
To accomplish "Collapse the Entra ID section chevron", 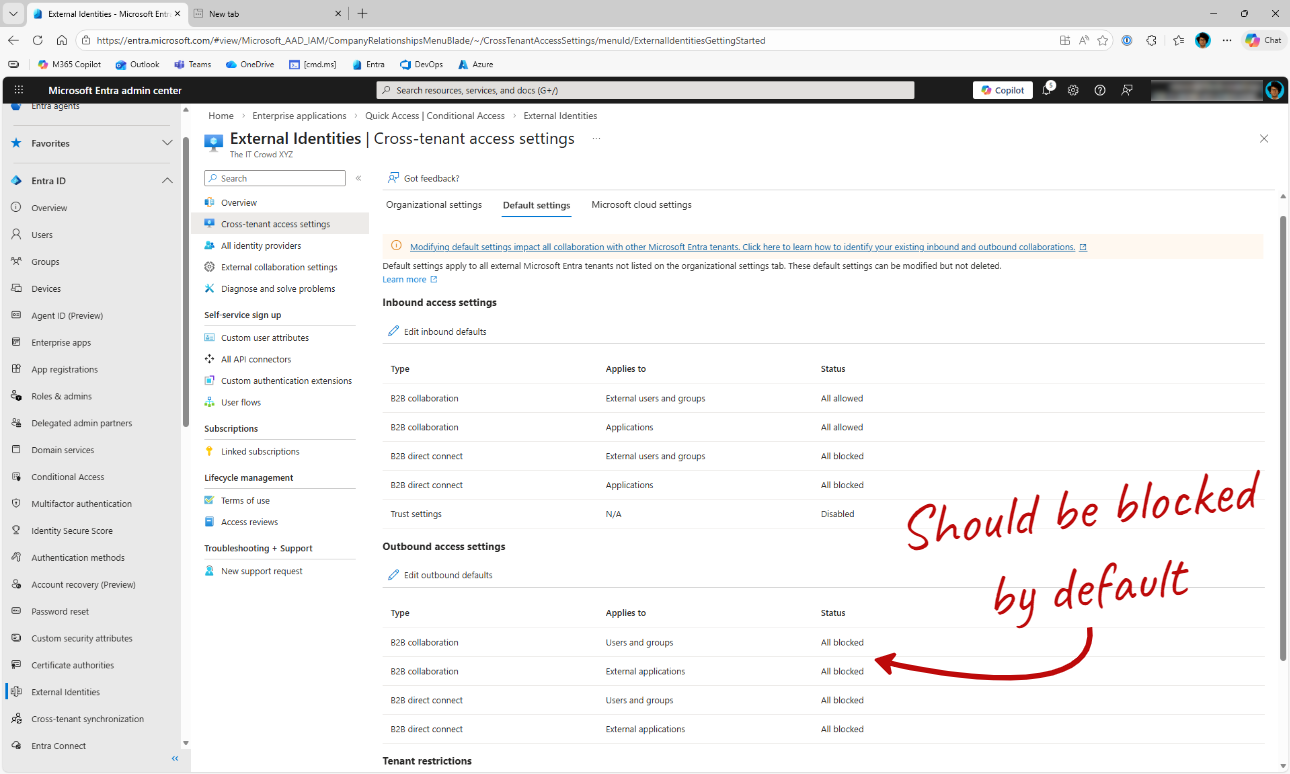I will click(x=167, y=181).
